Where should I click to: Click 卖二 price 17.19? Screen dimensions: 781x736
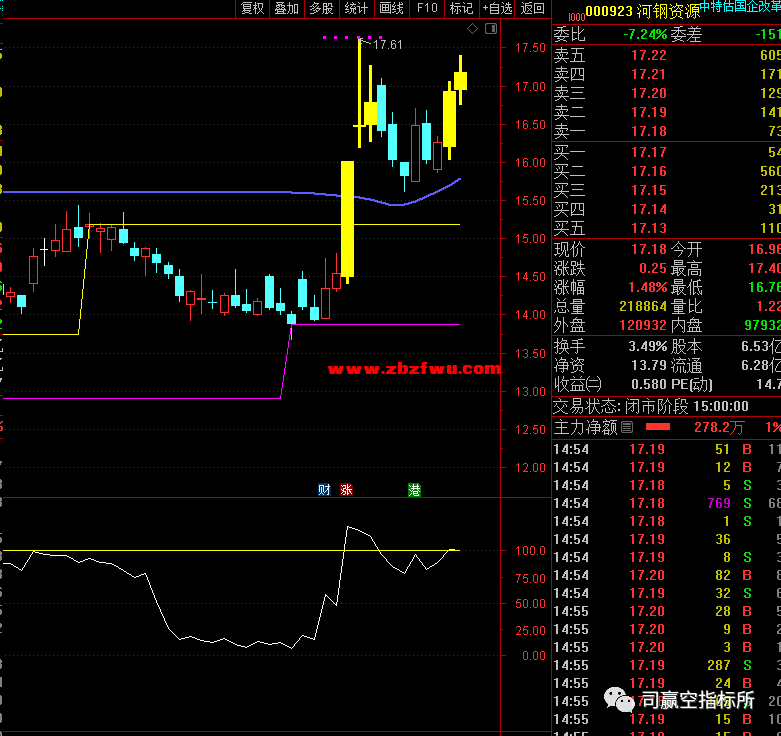tap(649, 112)
